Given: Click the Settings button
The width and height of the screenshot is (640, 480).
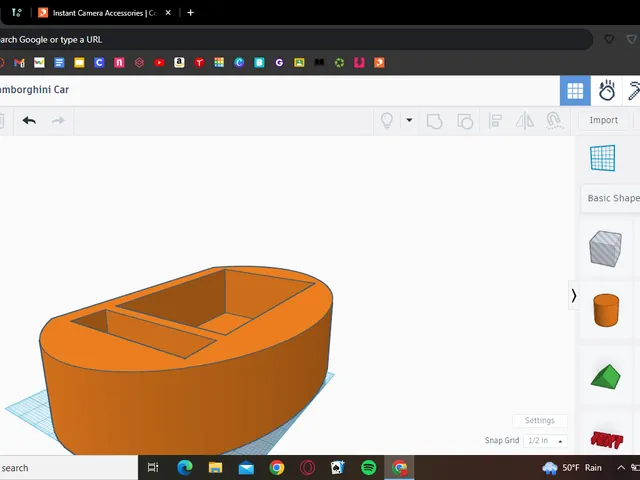Looking at the screenshot, I should (540, 420).
